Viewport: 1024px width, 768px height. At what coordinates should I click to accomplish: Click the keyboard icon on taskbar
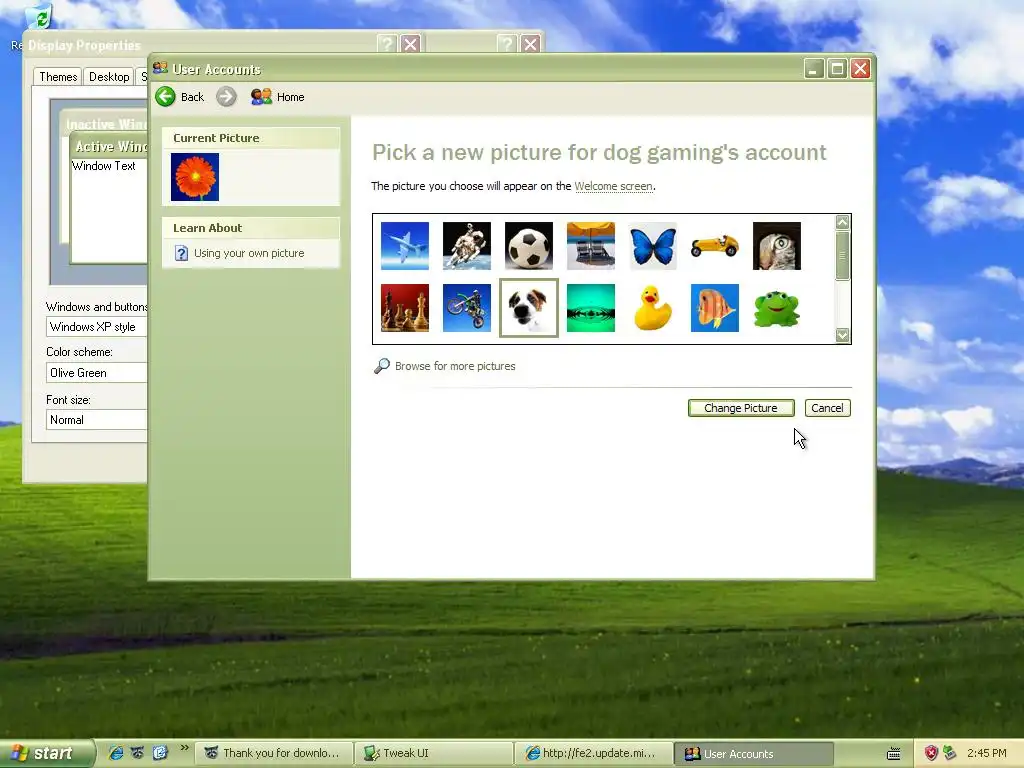[x=893, y=754]
